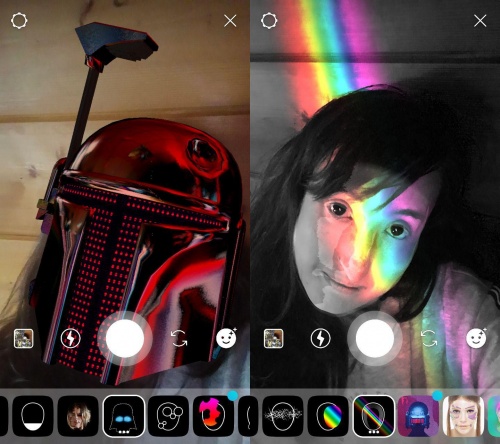Select the blonde woman photo filter

click(x=78, y=416)
